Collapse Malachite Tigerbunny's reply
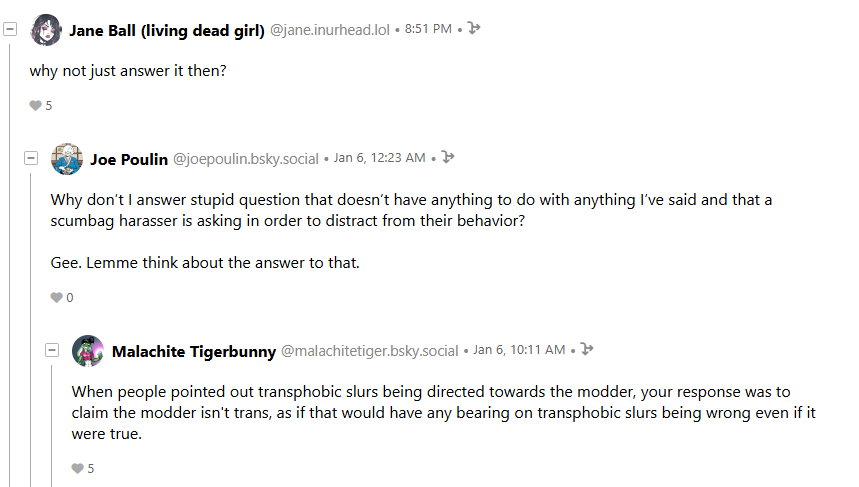The width and height of the screenshot is (859, 487). [52, 350]
